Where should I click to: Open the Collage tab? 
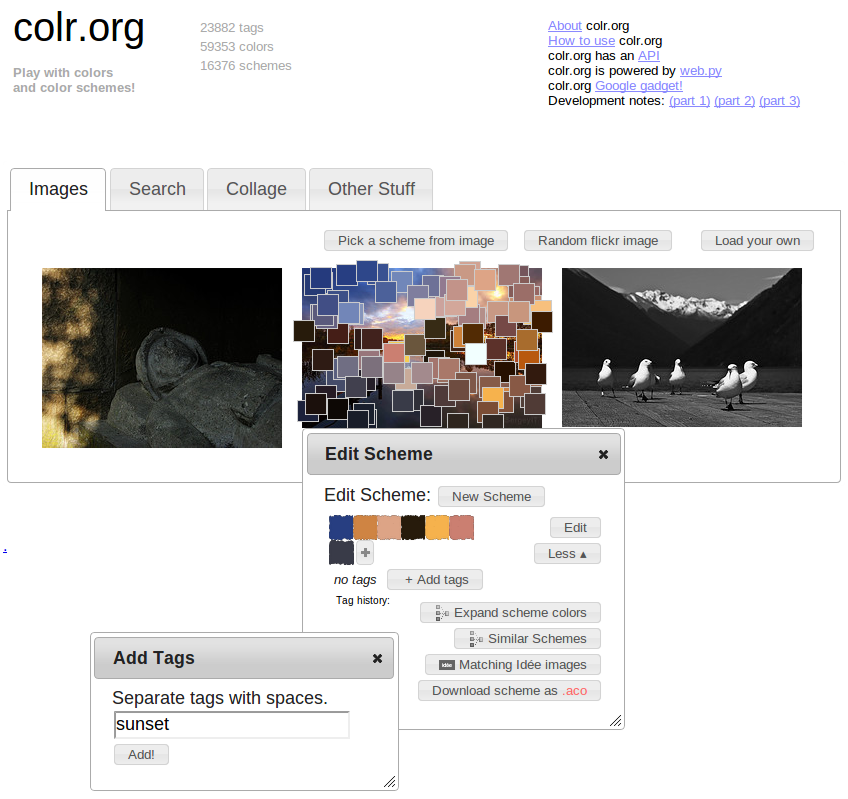256,189
